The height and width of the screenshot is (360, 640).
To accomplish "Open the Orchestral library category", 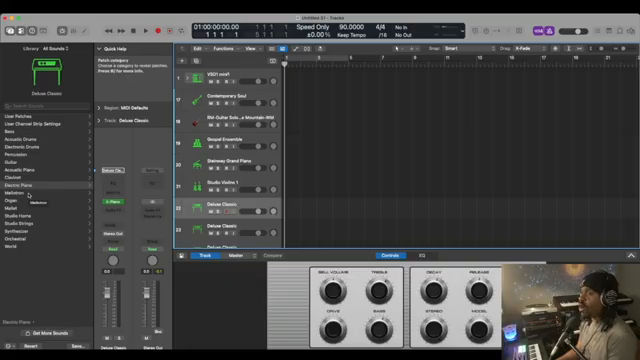I will [47, 239].
